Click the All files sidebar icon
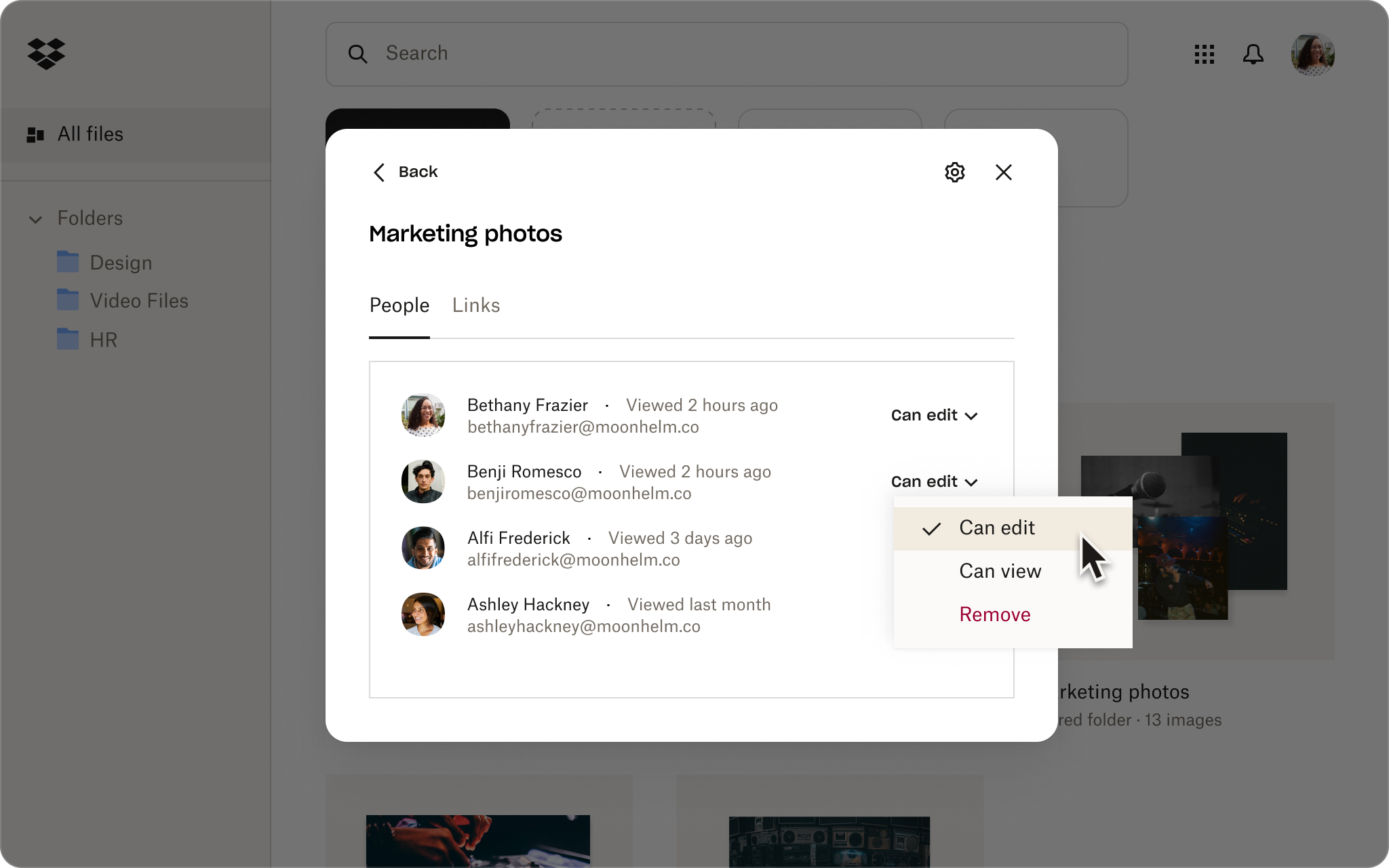 tap(34, 134)
